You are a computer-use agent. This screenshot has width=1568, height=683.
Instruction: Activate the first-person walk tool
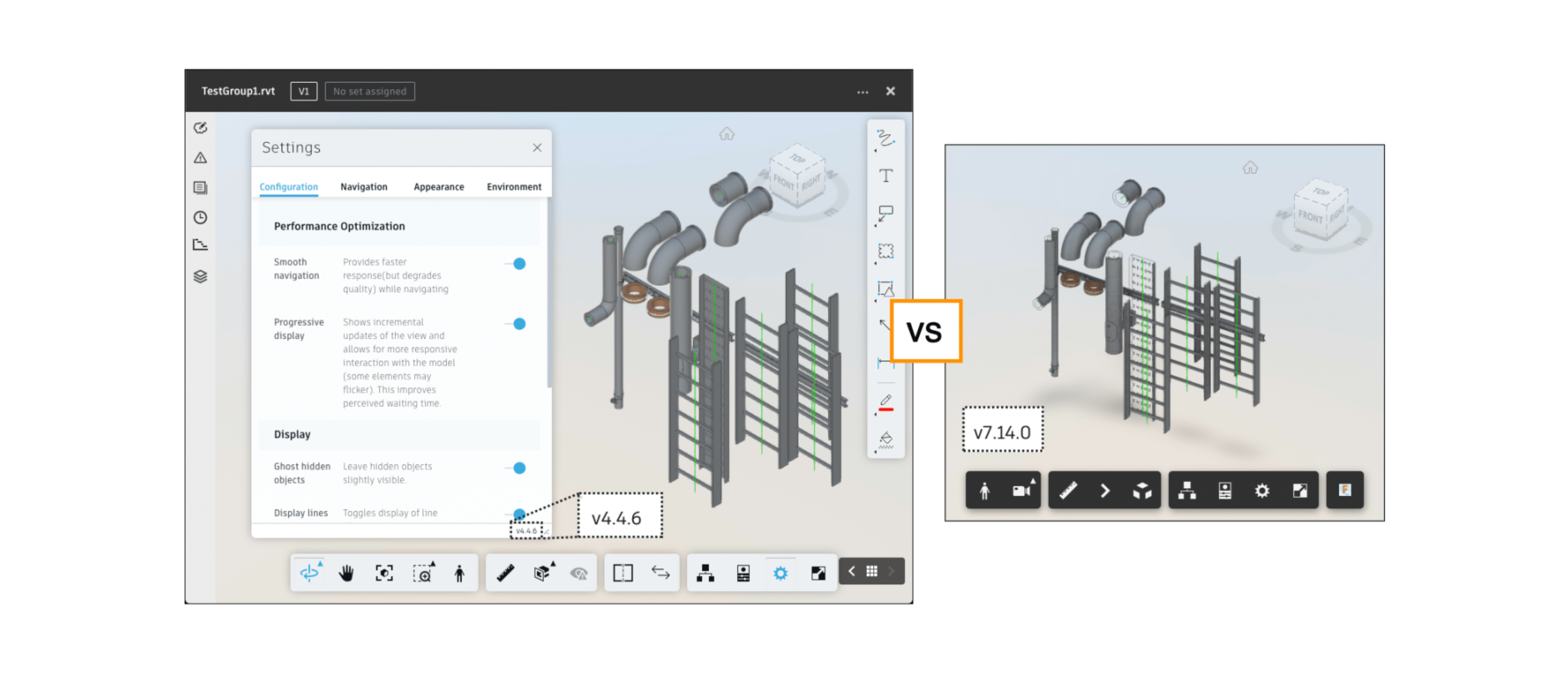(x=460, y=572)
